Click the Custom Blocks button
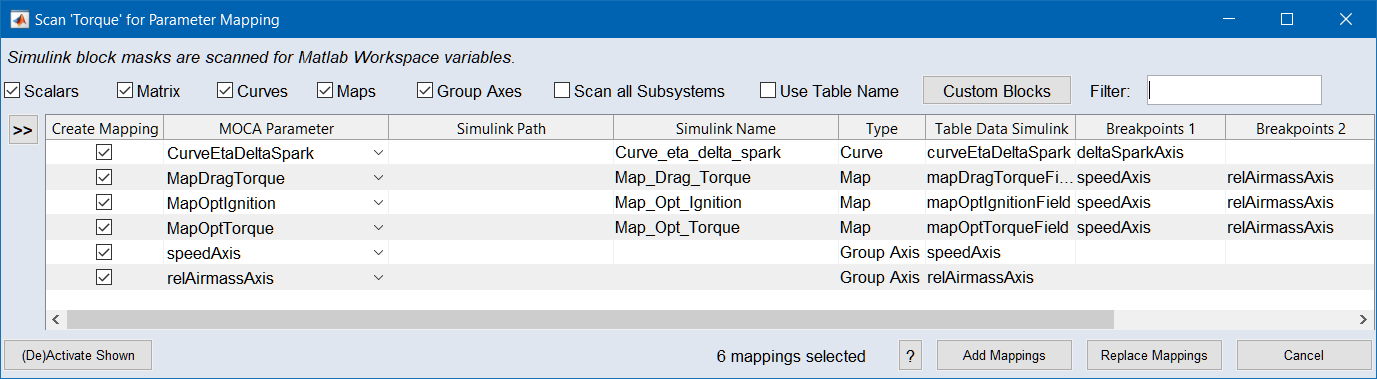 [997, 91]
